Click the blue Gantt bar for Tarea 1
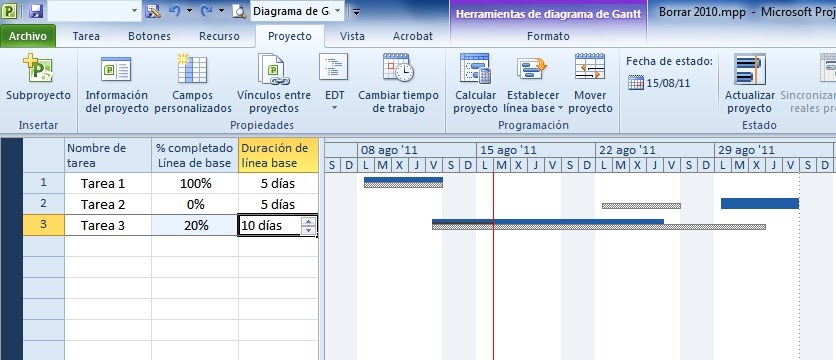 pyautogui.click(x=403, y=180)
